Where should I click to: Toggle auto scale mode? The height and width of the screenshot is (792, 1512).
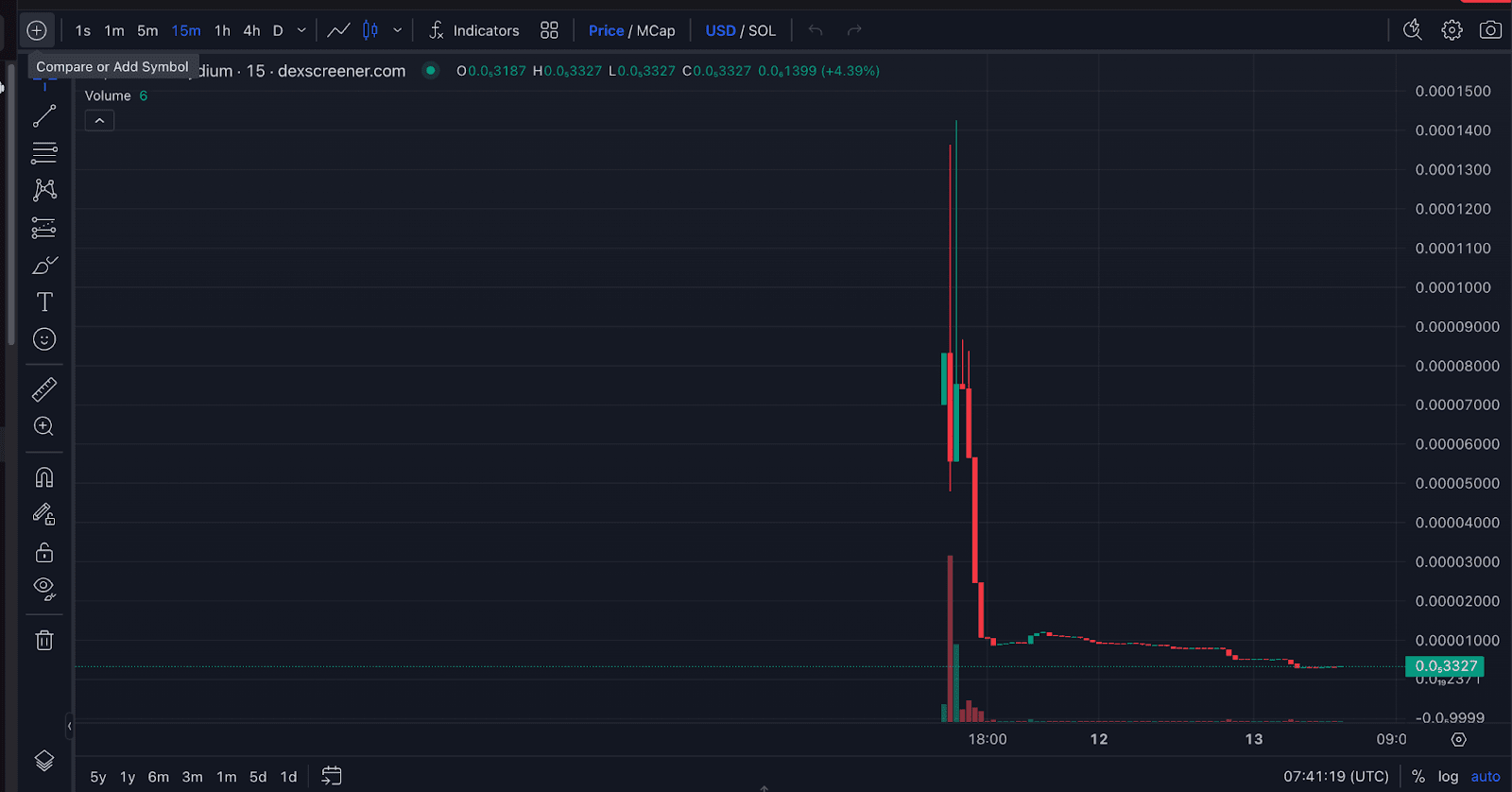tap(1486, 776)
